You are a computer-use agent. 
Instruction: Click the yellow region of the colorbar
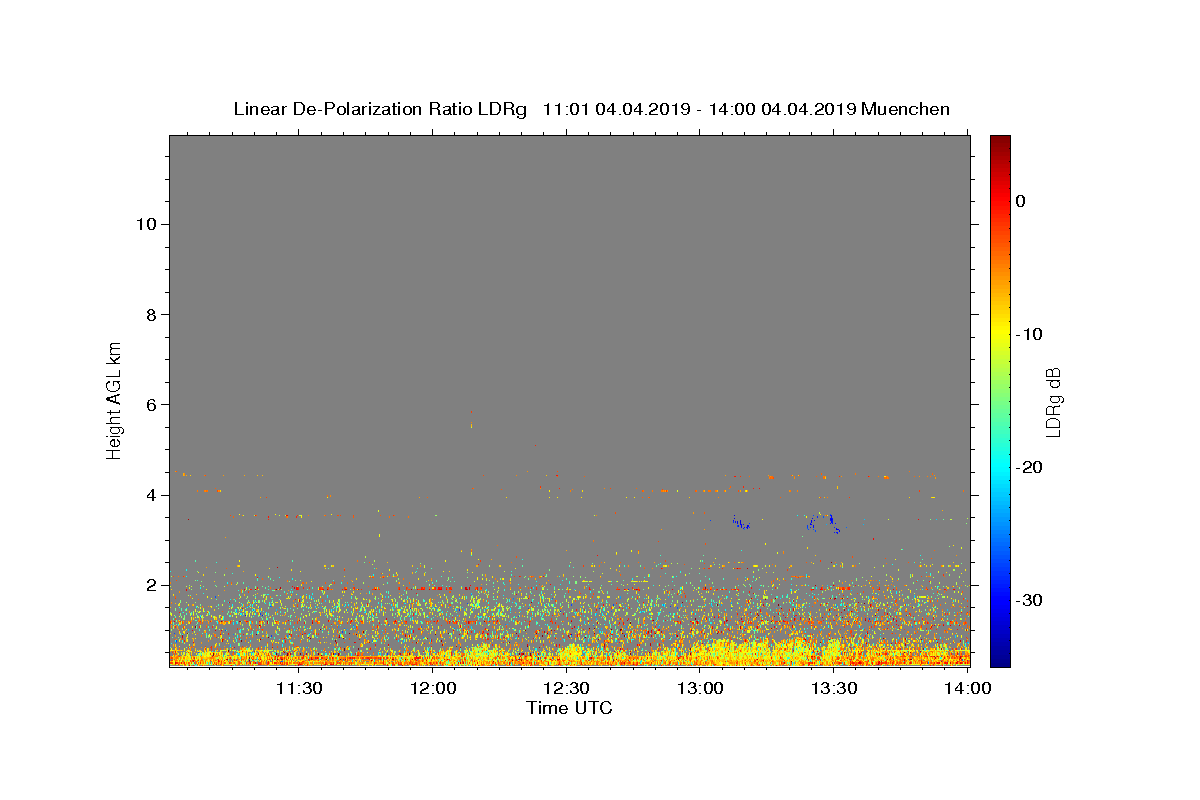click(1000, 330)
